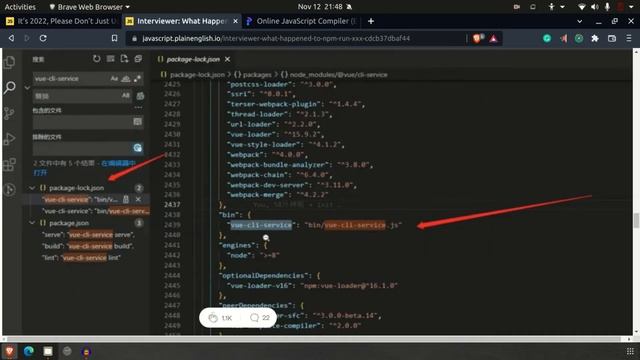Open the Explorer icon in VS Code sidebar
The image size is (640, 360).
(9, 62)
